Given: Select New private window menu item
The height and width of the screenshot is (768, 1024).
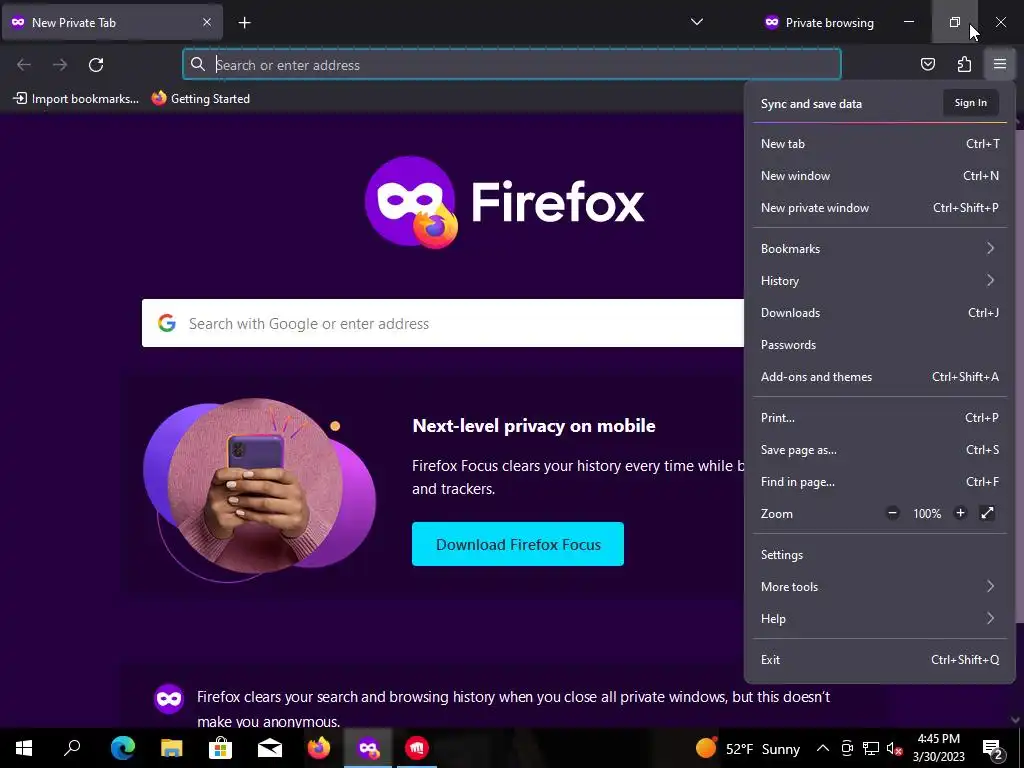Looking at the screenshot, I should [x=880, y=208].
